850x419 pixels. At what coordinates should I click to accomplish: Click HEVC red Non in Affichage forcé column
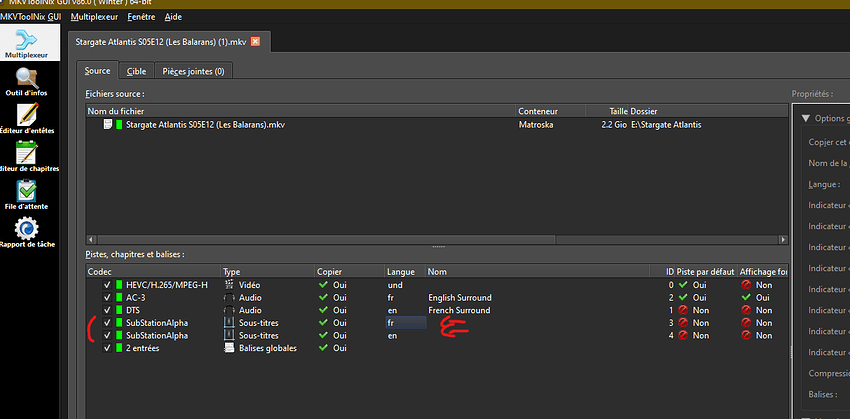tap(746, 285)
